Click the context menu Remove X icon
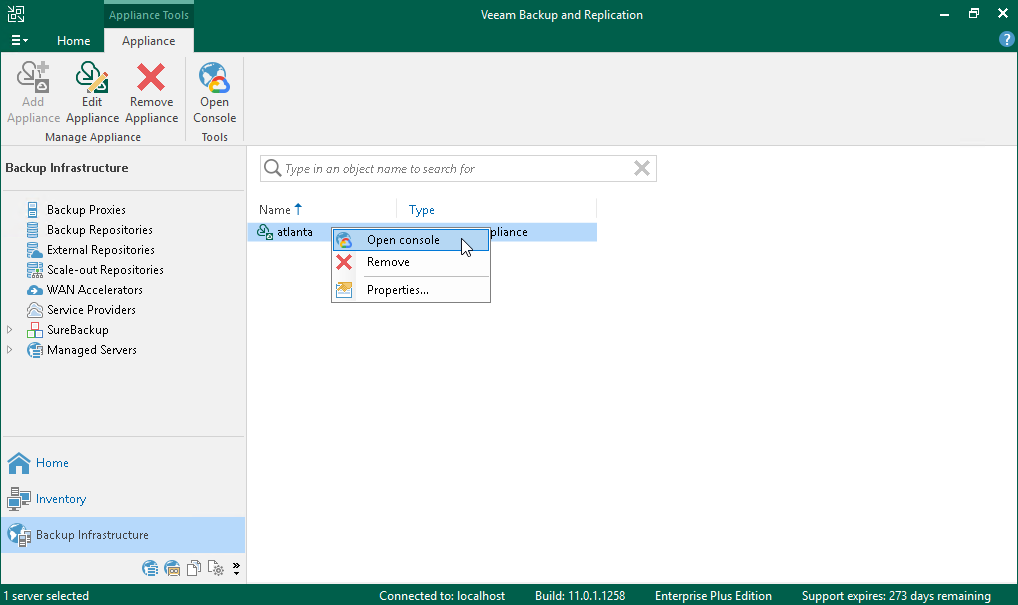The height and width of the screenshot is (605, 1018). pyautogui.click(x=344, y=262)
